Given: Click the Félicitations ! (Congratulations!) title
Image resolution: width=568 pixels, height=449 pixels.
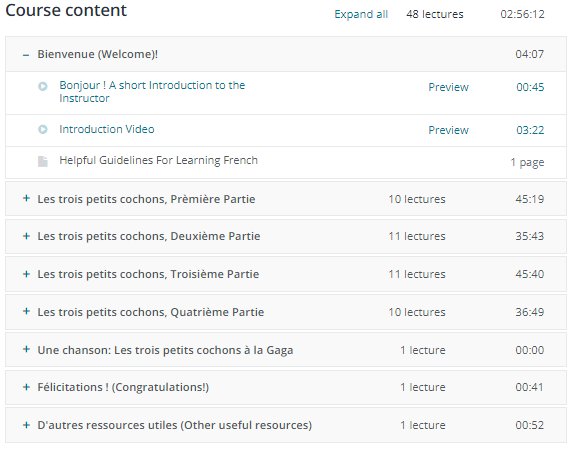Looking at the screenshot, I should click(x=123, y=387).
